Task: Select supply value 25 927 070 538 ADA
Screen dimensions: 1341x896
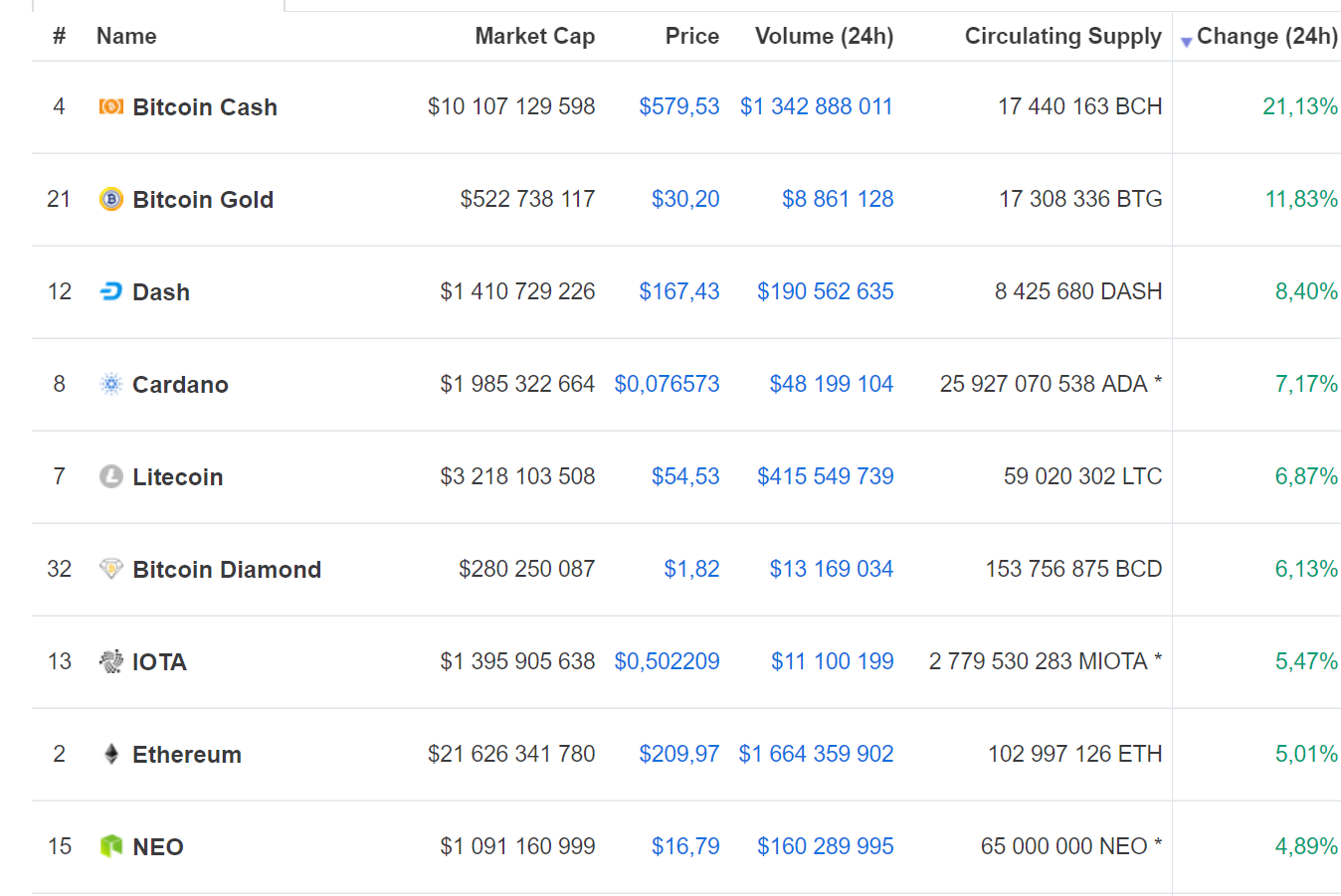Action: (x=1044, y=384)
